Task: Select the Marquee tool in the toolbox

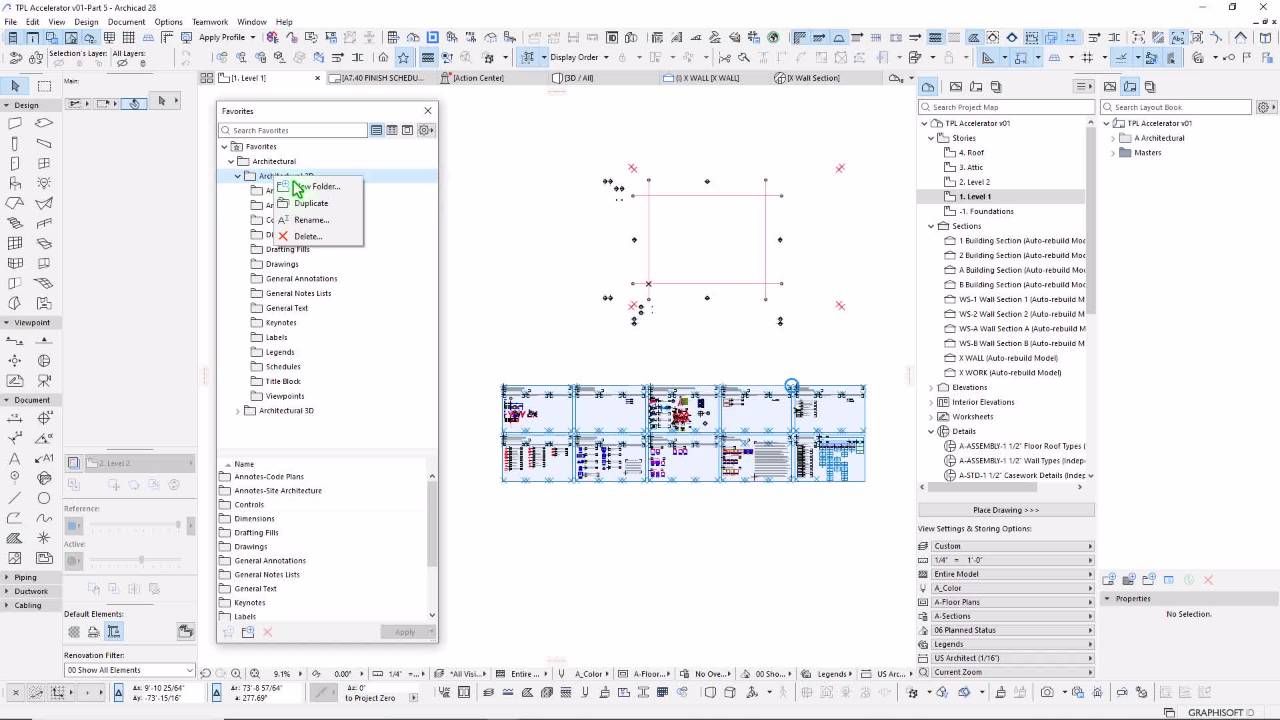Action: 44,86
